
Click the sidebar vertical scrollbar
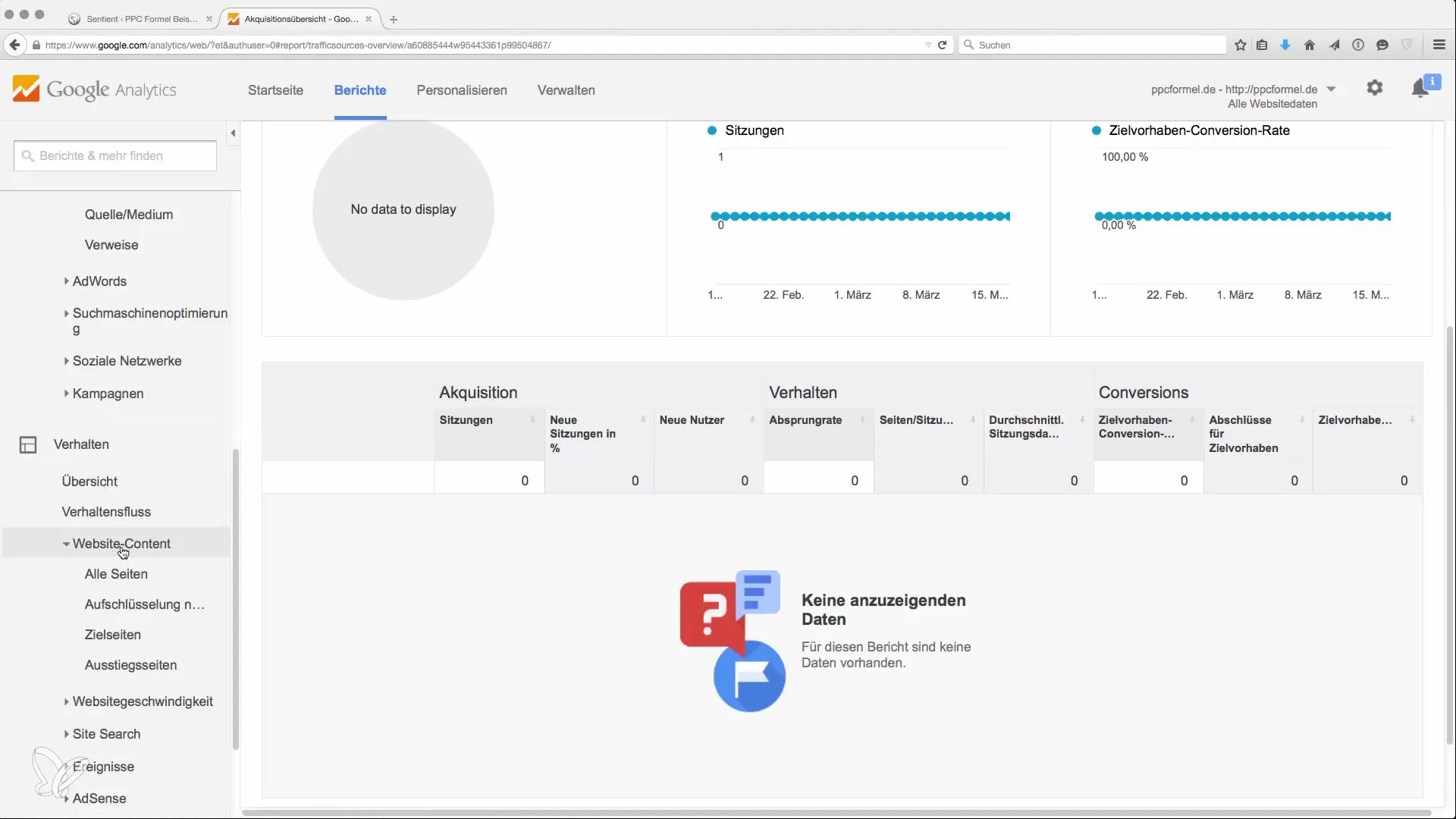click(x=236, y=599)
